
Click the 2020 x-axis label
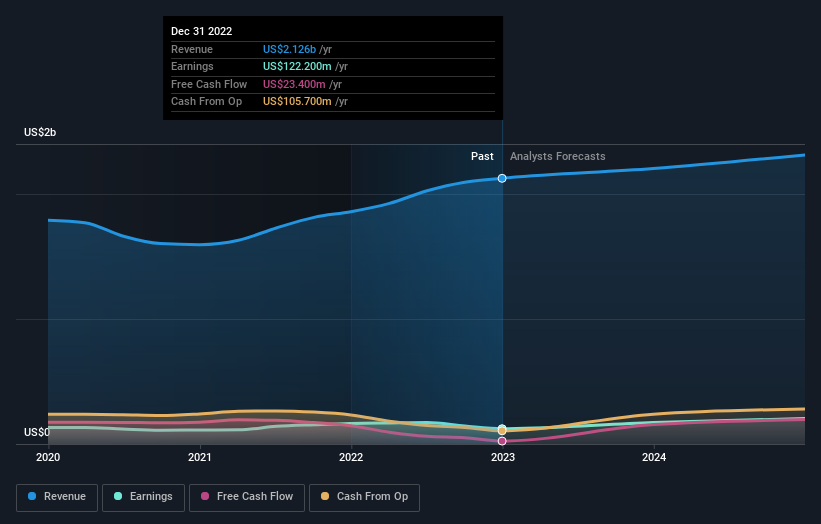(48, 458)
